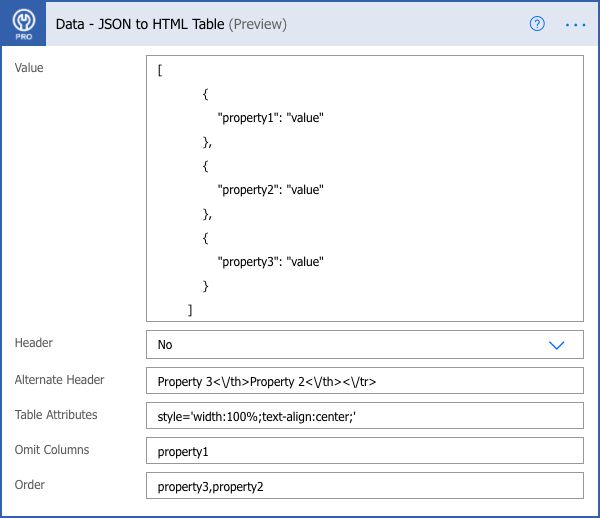
Task: Click the Order field with property3,property2
Action: click(364, 486)
